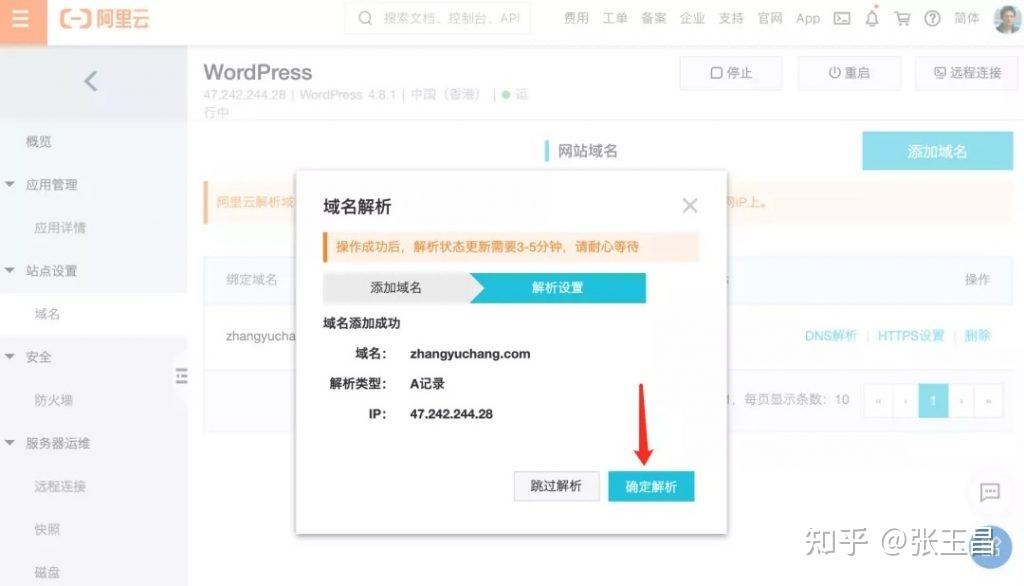Image resolution: width=1024 pixels, height=586 pixels.
Task: Select 域名 in the sidebar
Action: 47,314
